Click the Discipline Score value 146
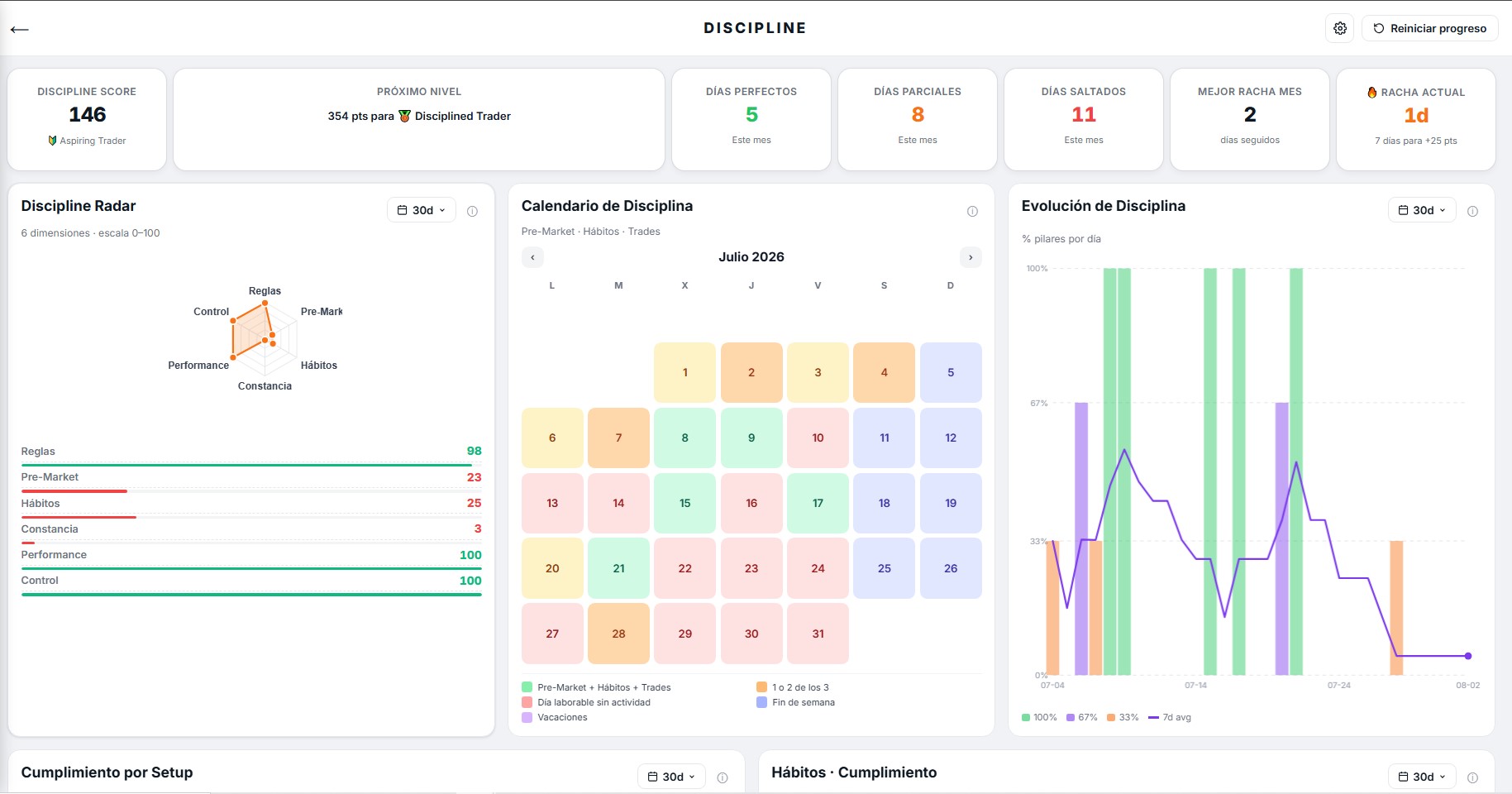 click(87, 114)
